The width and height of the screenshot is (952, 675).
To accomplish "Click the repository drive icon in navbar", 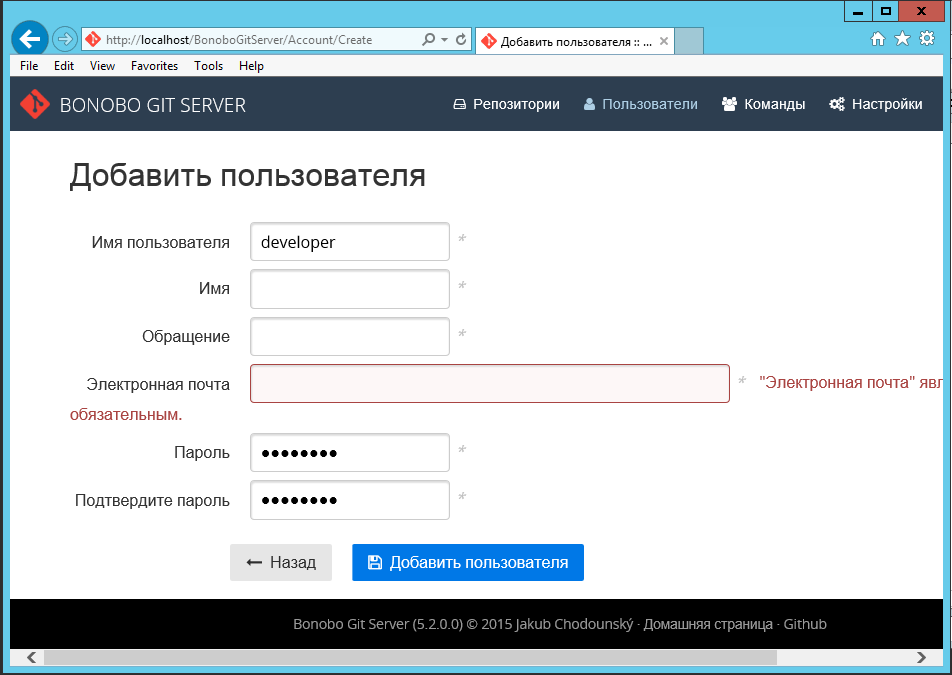I will tap(460, 104).
